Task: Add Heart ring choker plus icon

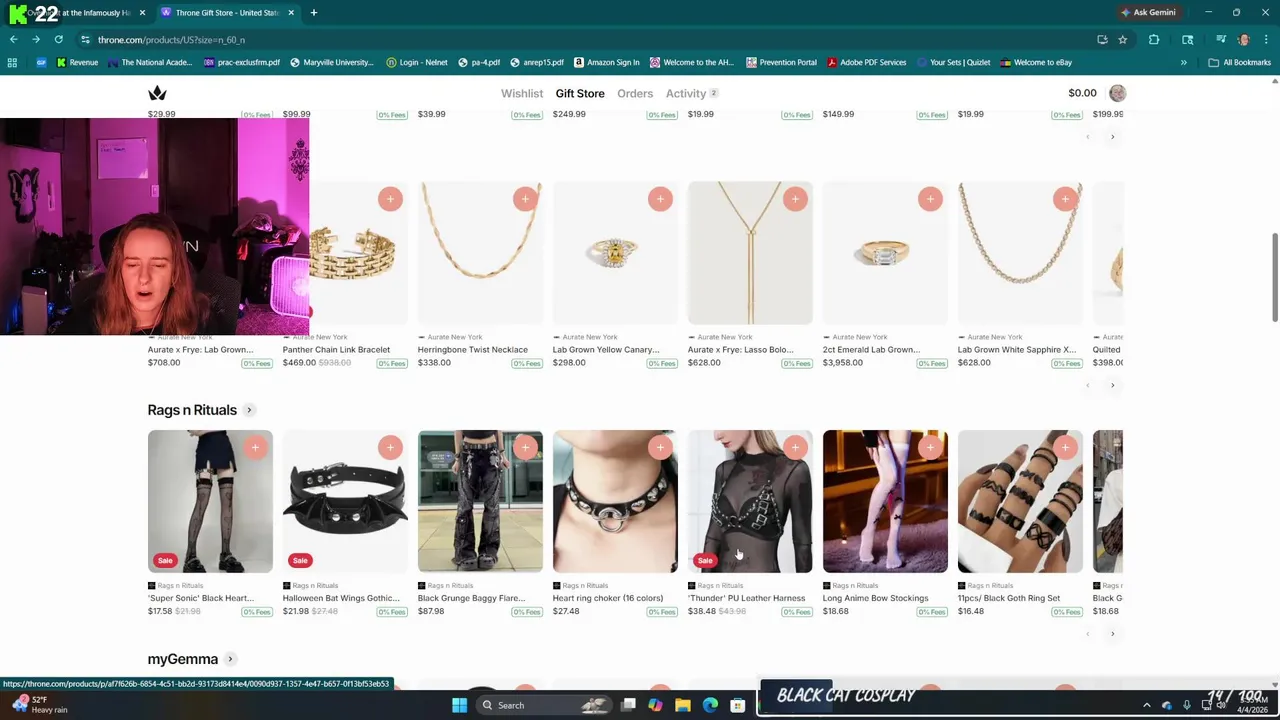Action: tap(660, 448)
